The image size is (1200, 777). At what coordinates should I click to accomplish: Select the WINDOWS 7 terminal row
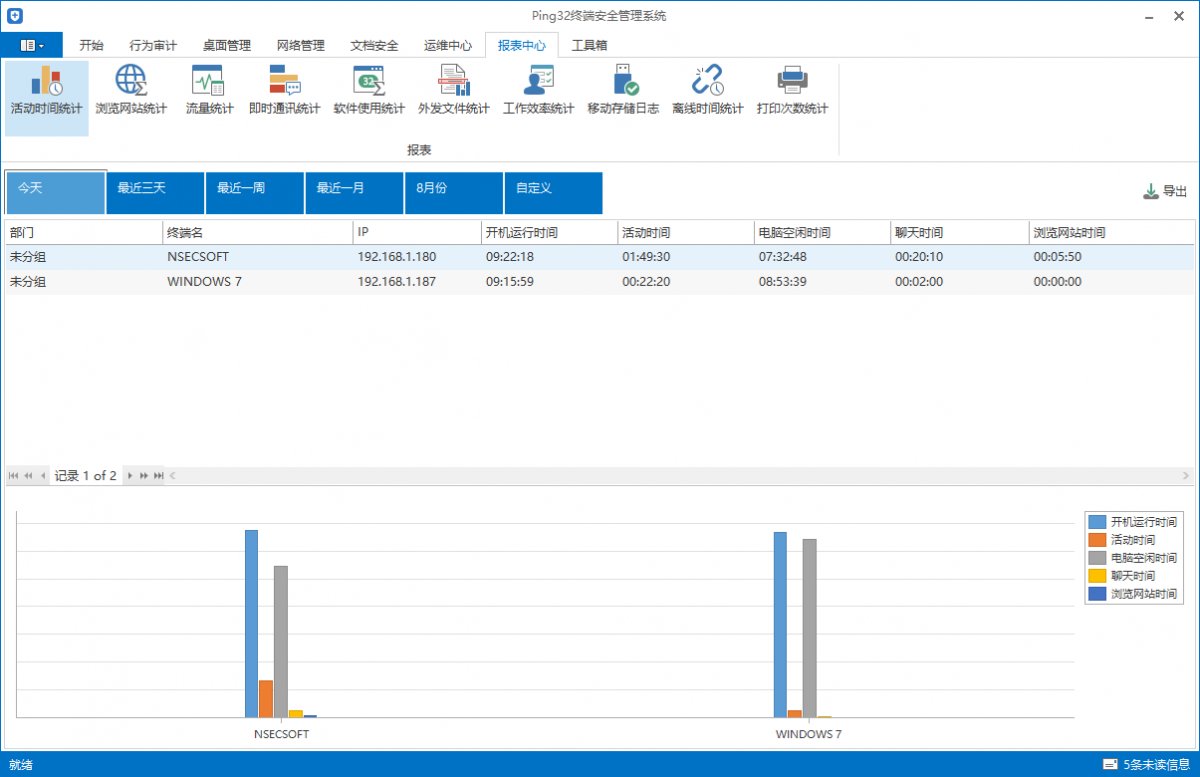[x=203, y=282]
